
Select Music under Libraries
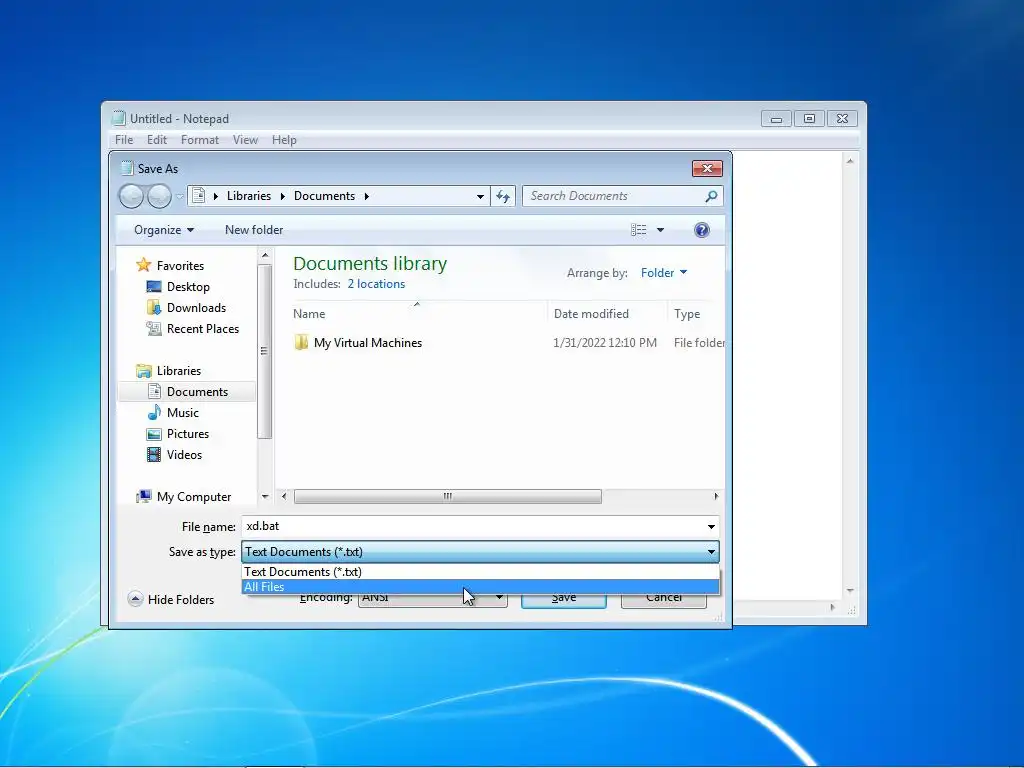coord(183,413)
